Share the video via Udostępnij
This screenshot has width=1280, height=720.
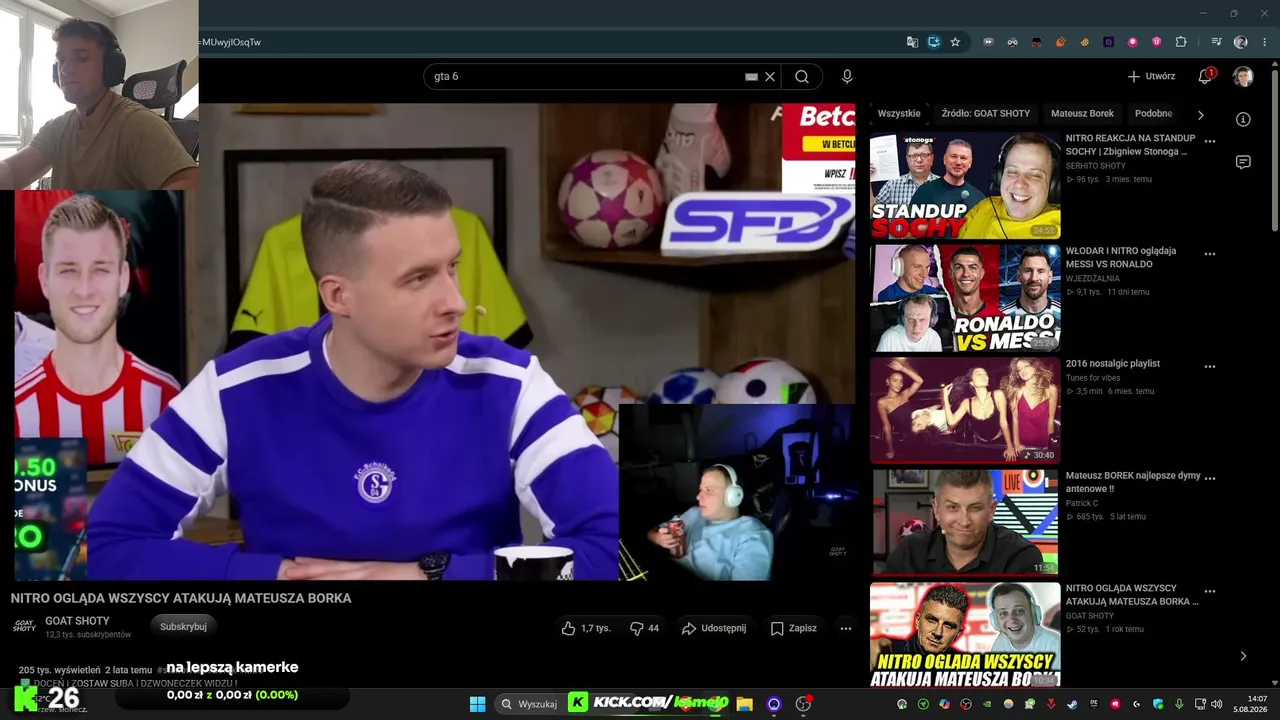pyautogui.click(x=714, y=628)
